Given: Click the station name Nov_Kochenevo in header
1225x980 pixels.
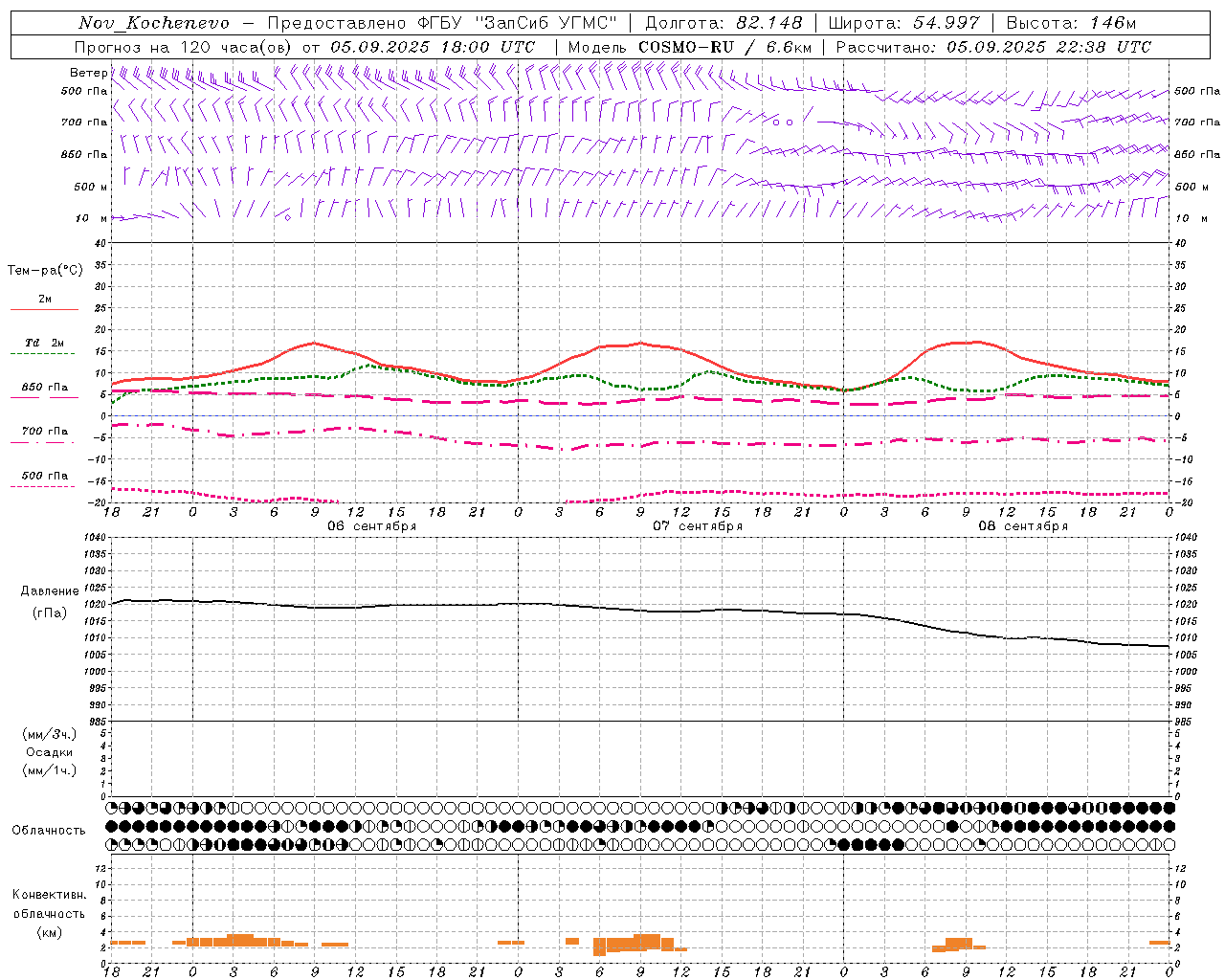Looking at the screenshot, I should (154, 23).
